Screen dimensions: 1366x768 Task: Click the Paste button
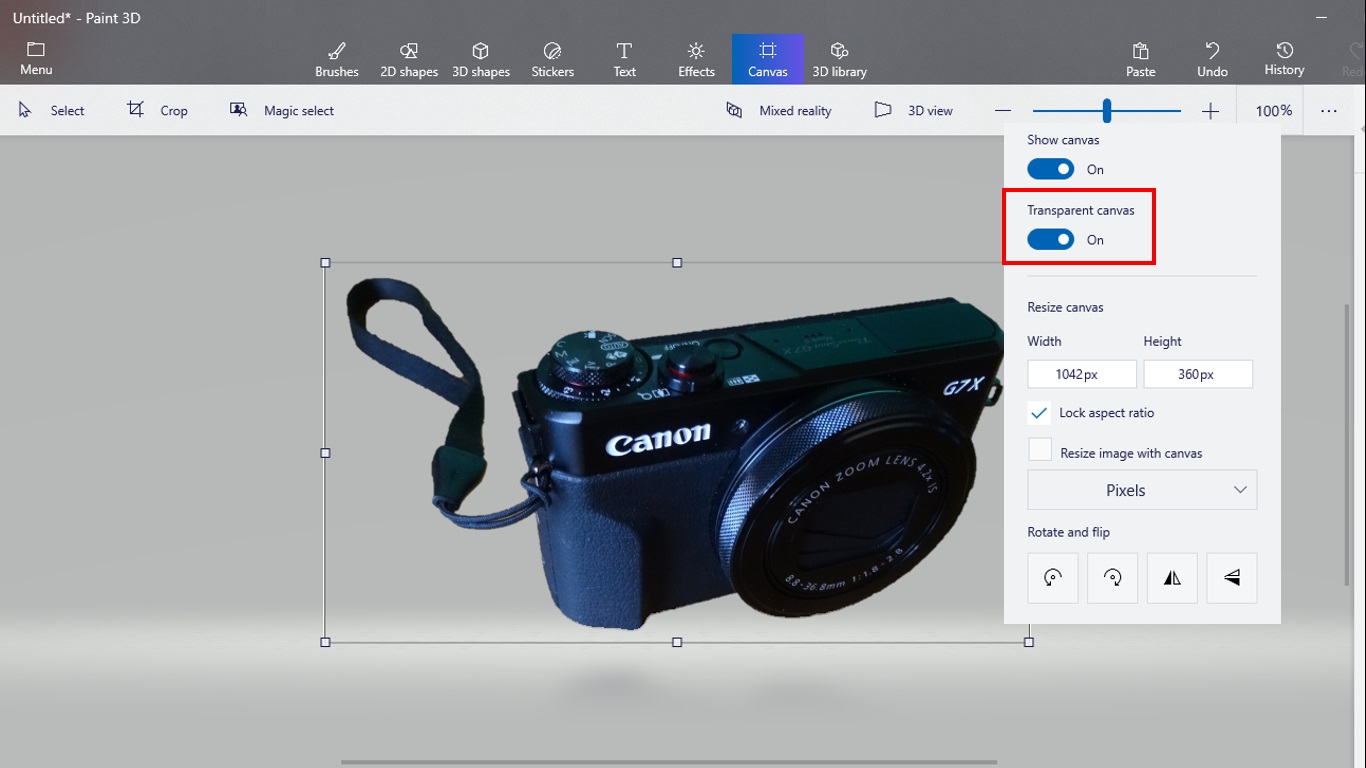1141,59
